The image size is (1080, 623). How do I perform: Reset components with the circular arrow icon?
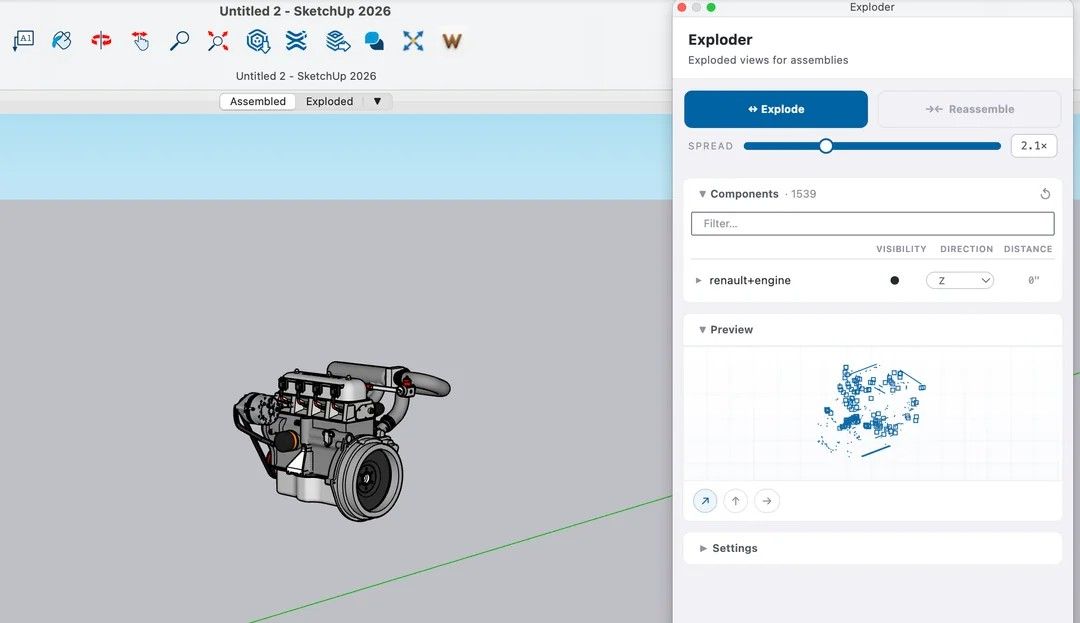[1045, 194]
